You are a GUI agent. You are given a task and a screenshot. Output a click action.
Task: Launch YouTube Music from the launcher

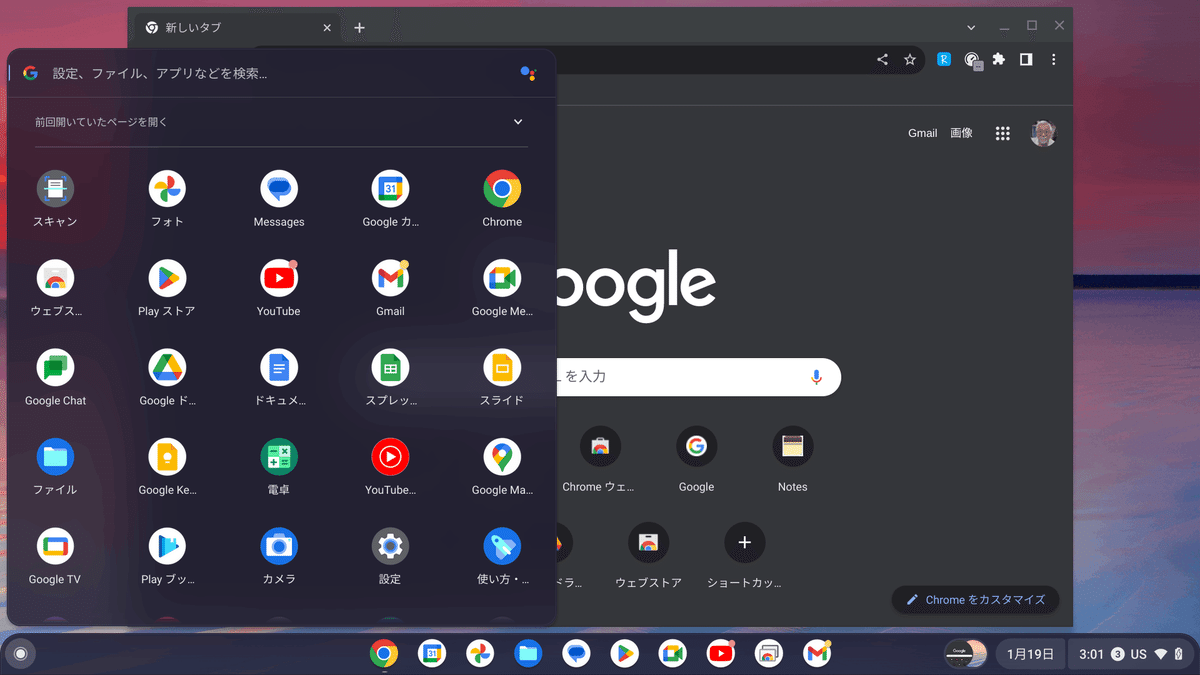[390, 457]
